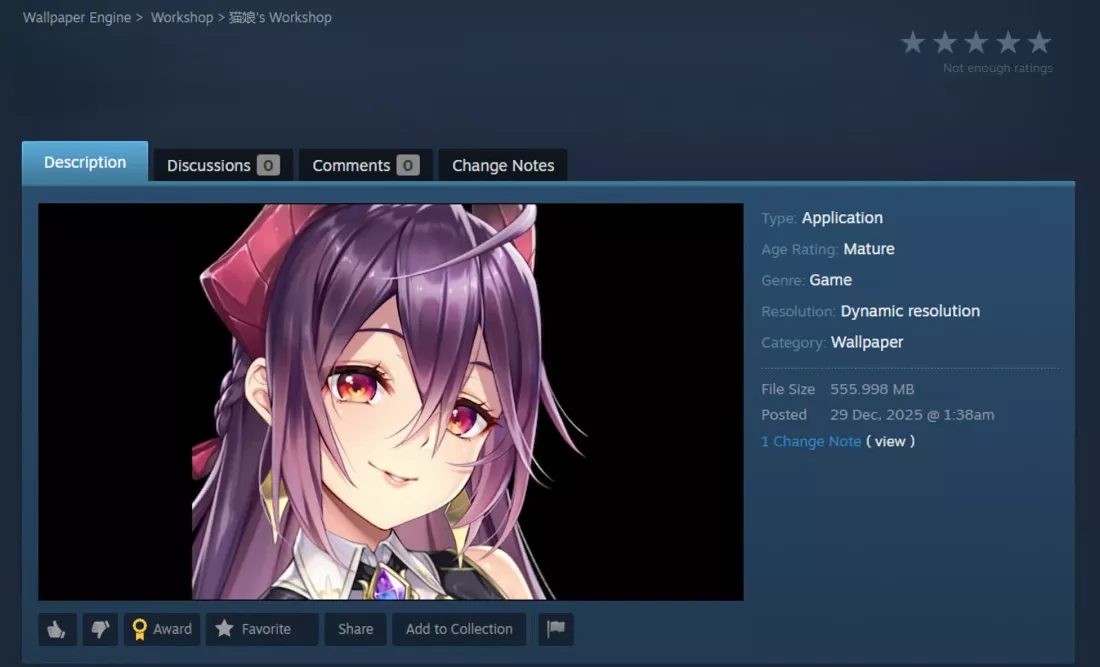Open the Change Notes tab
The image size is (1100, 667).
(x=503, y=166)
